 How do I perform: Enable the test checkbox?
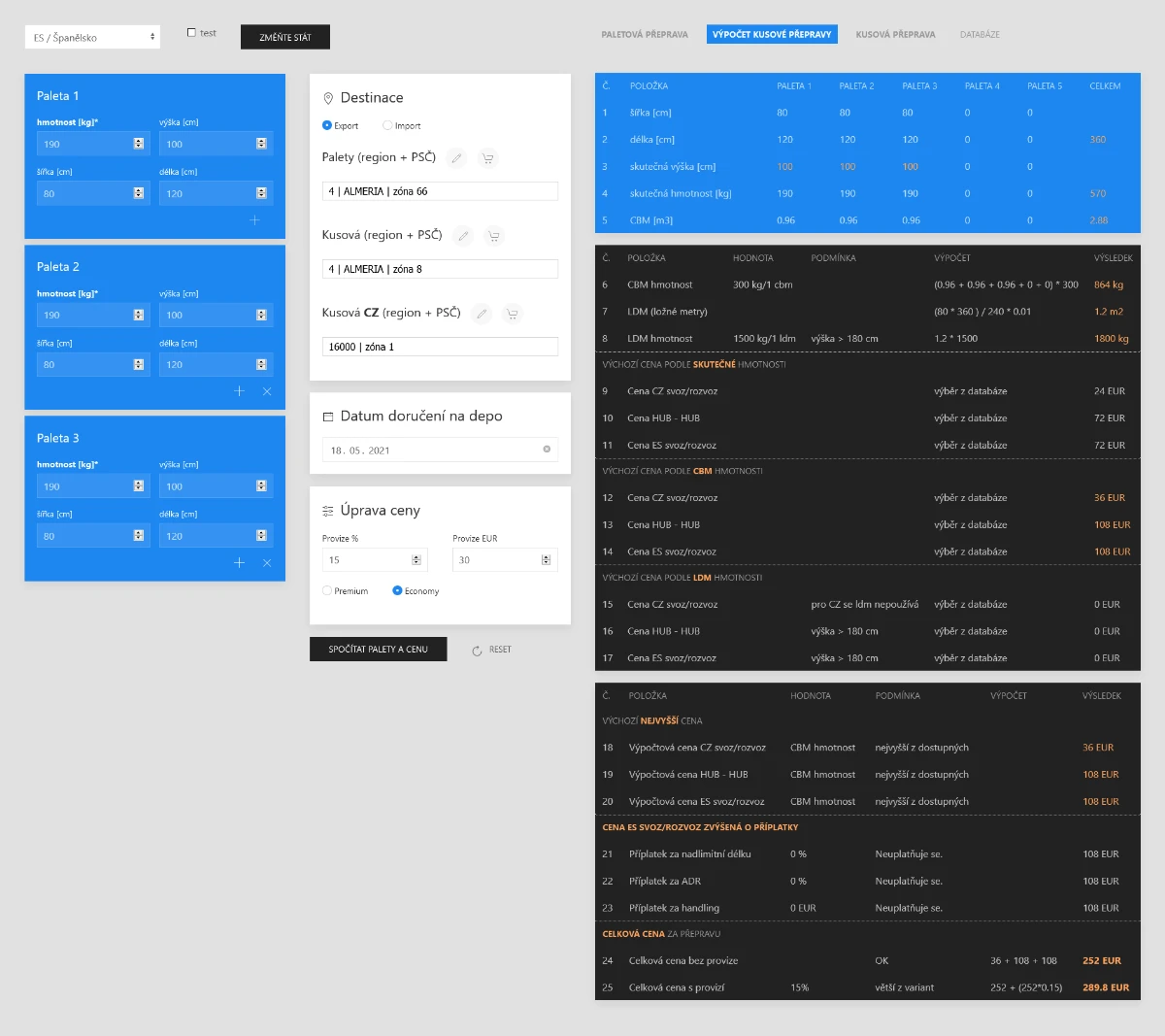click(x=191, y=33)
